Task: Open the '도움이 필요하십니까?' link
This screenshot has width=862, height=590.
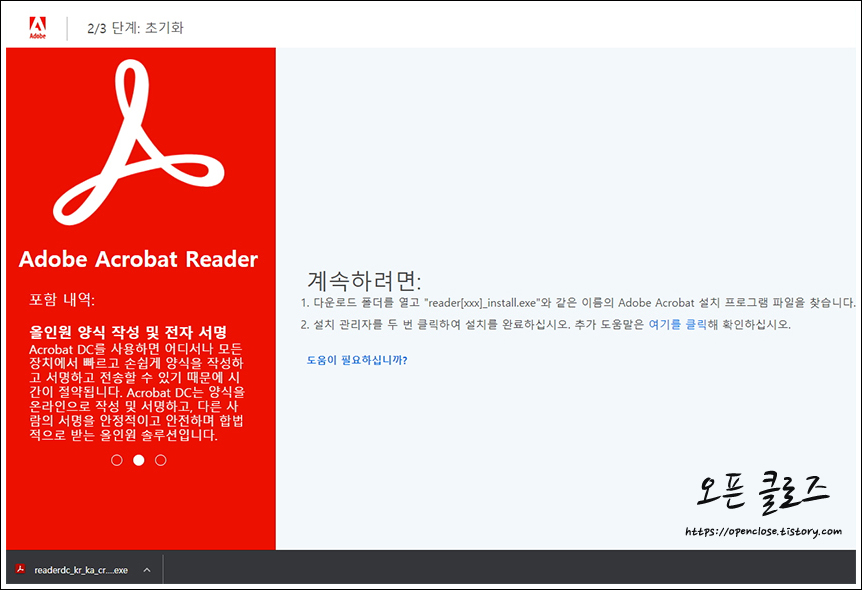Action: (357, 360)
